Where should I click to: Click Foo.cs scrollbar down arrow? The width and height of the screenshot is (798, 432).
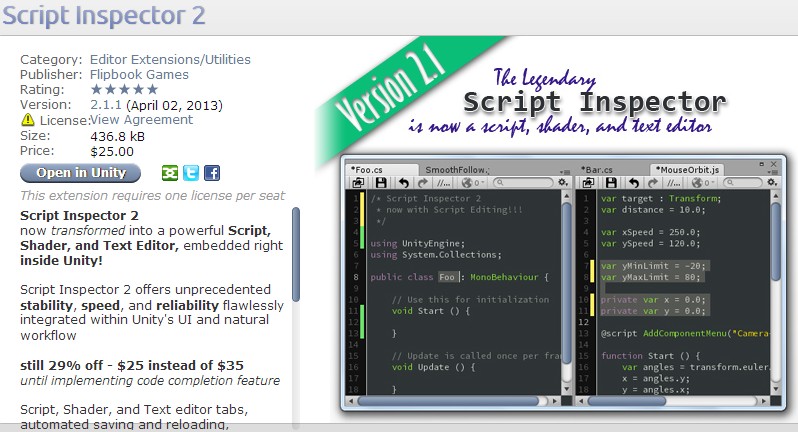[566, 389]
